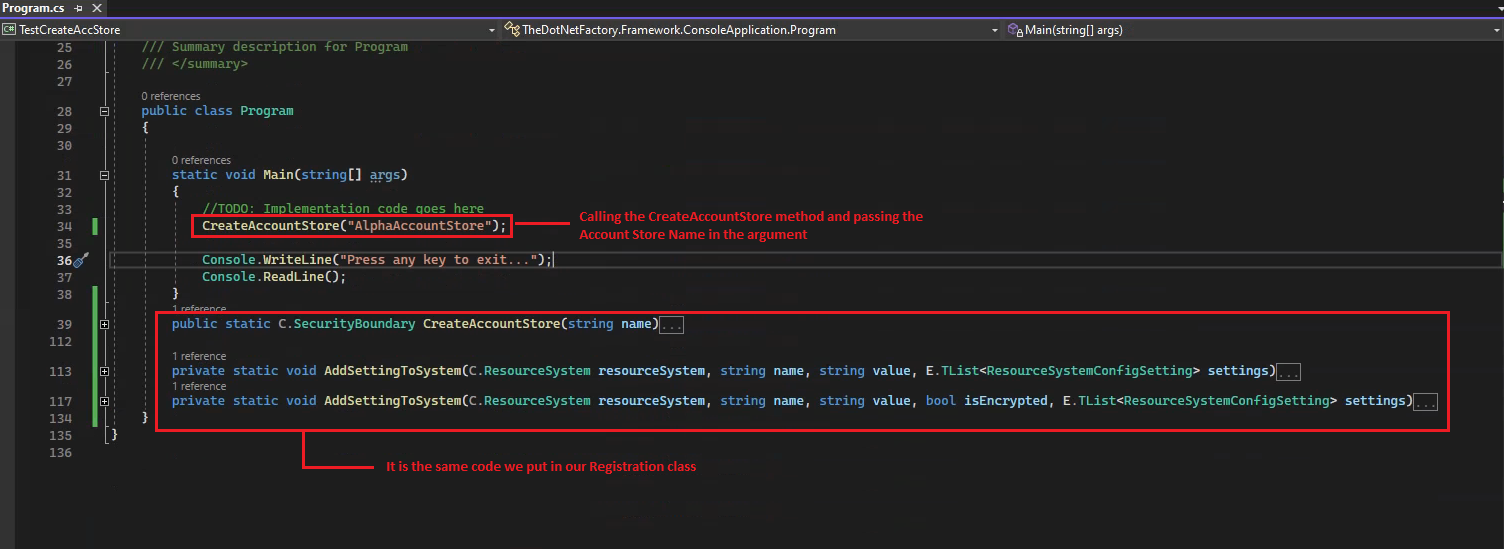Open "0 references" CodeLens above class Program
This screenshot has width=1504, height=549.
pyautogui.click(x=171, y=96)
